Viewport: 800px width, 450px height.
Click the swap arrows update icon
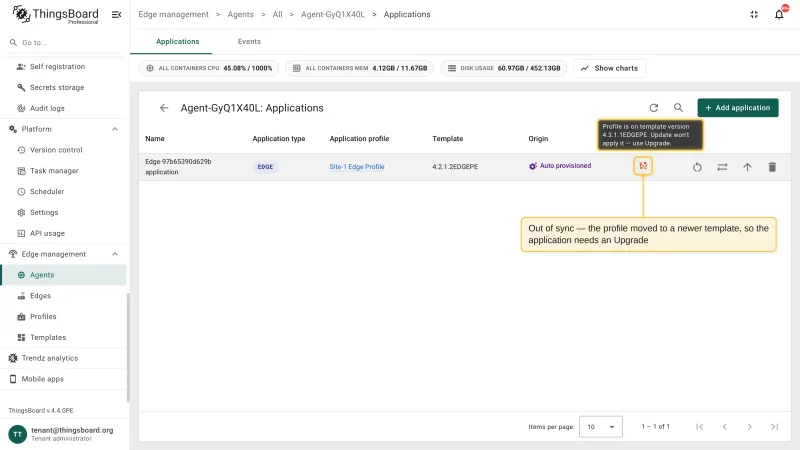722,167
